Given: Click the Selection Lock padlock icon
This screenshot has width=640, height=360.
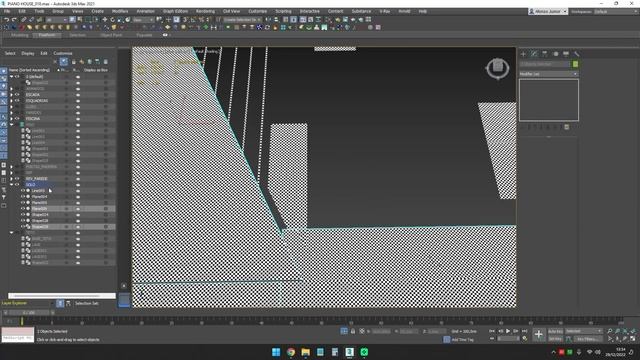Looking at the screenshot, I should tap(353, 331).
